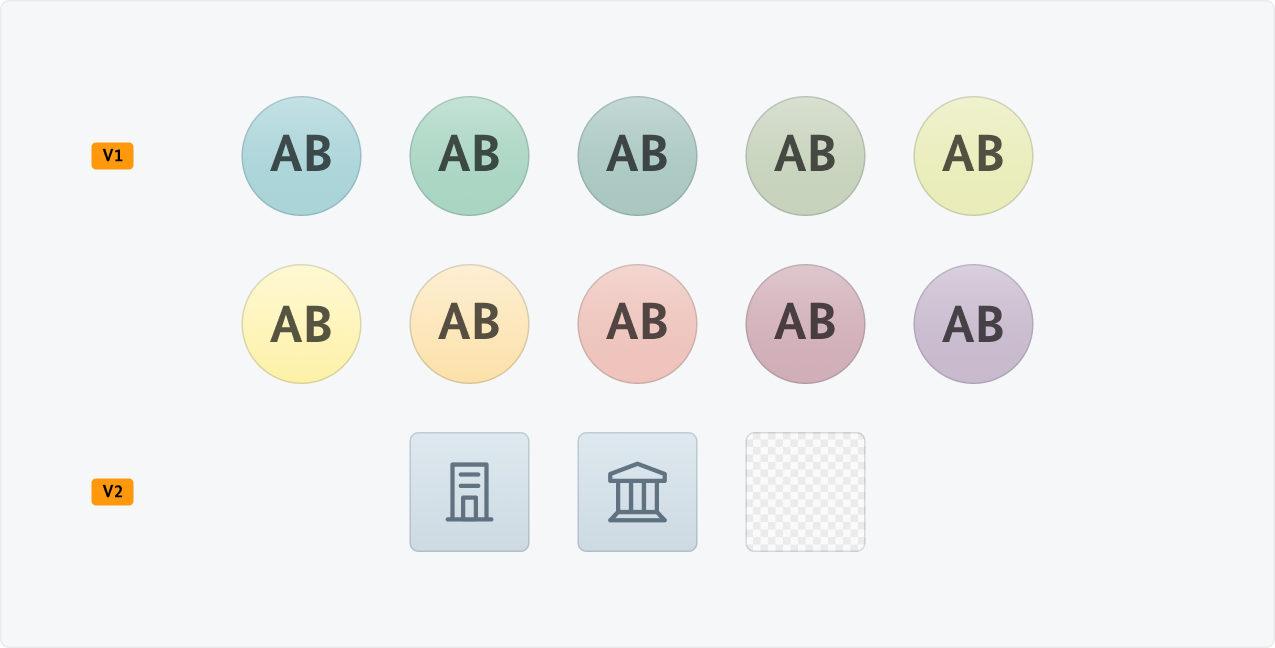Click the orange V2 label tag
This screenshot has width=1275, height=648.
112,492
